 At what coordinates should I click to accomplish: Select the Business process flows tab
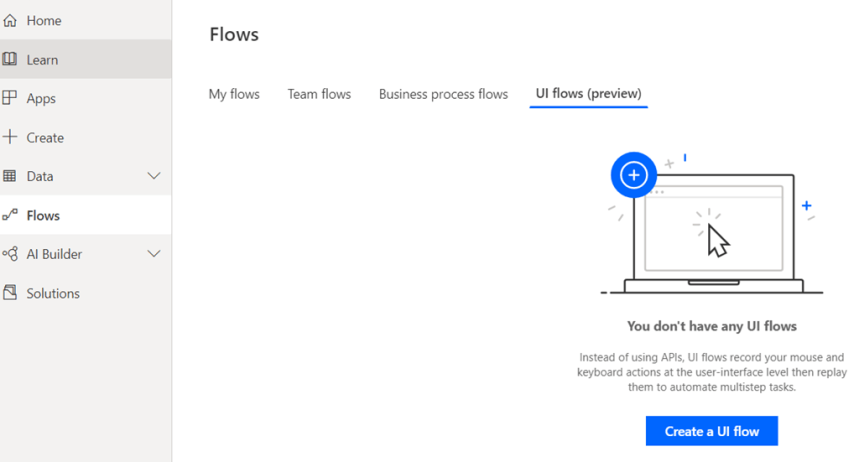[443, 94]
